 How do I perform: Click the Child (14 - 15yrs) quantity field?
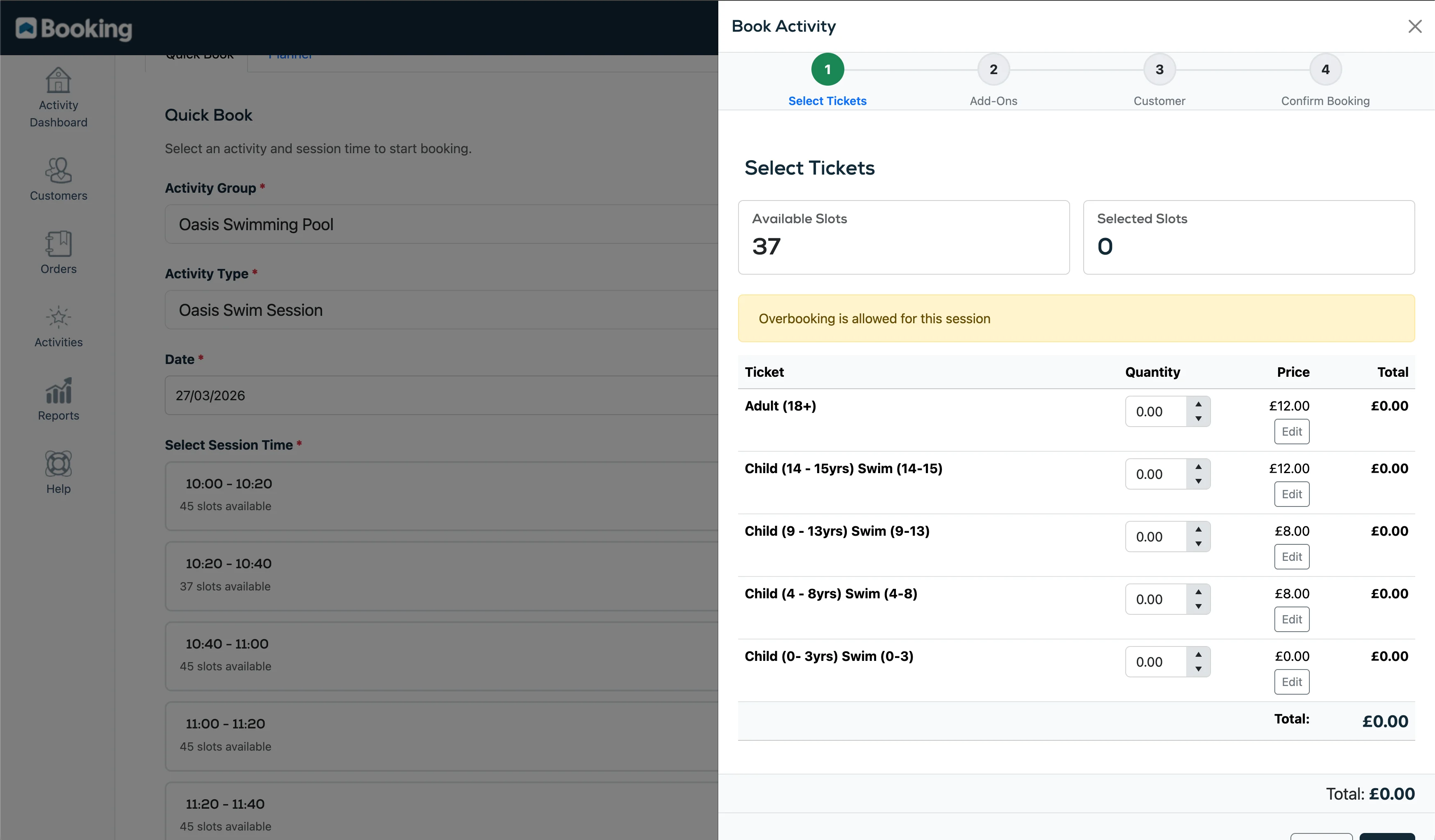[x=1156, y=474]
